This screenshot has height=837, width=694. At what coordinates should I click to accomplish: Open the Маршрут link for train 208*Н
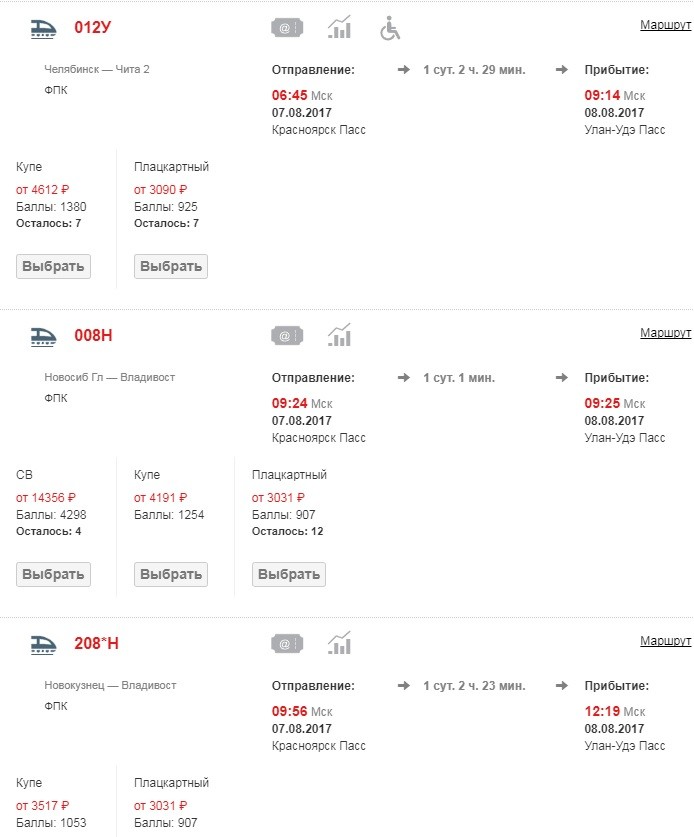pos(665,640)
